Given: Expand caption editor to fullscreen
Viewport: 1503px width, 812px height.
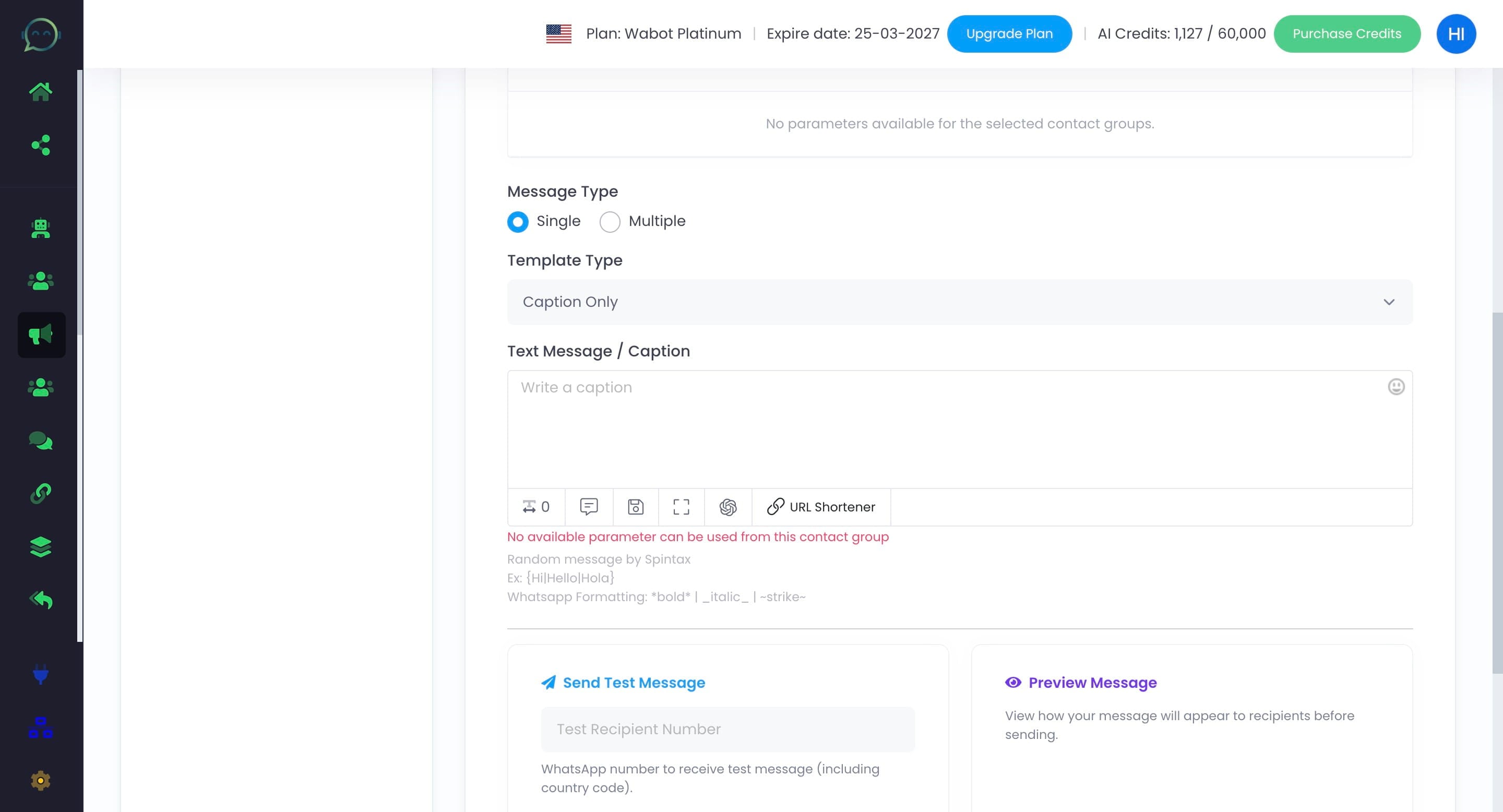Looking at the screenshot, I should tap(681, 507).
